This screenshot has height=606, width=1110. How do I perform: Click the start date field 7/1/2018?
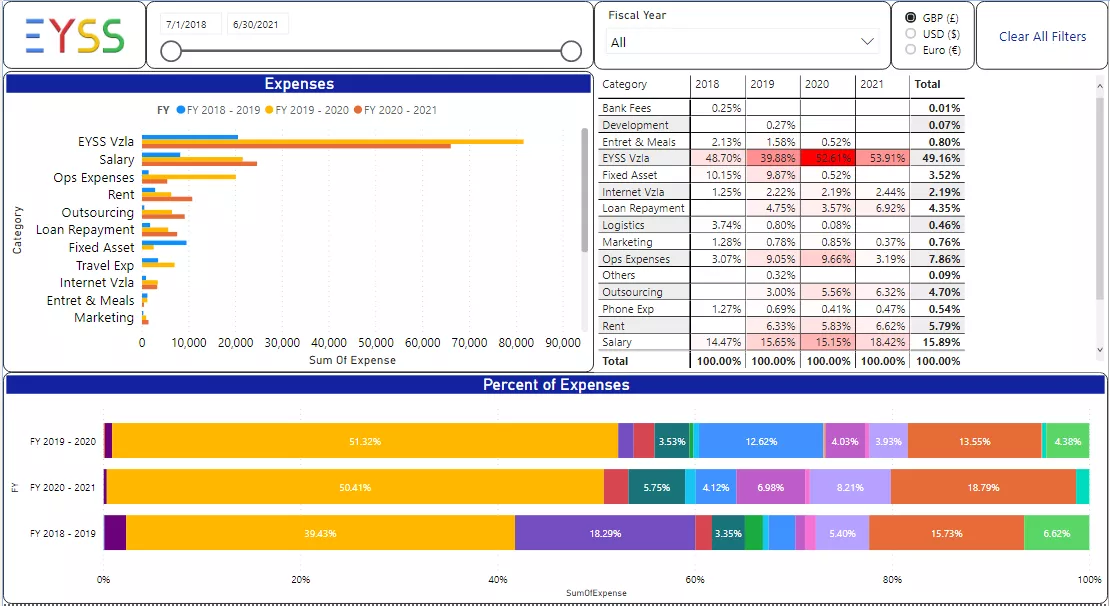click(x=190, y=23)
